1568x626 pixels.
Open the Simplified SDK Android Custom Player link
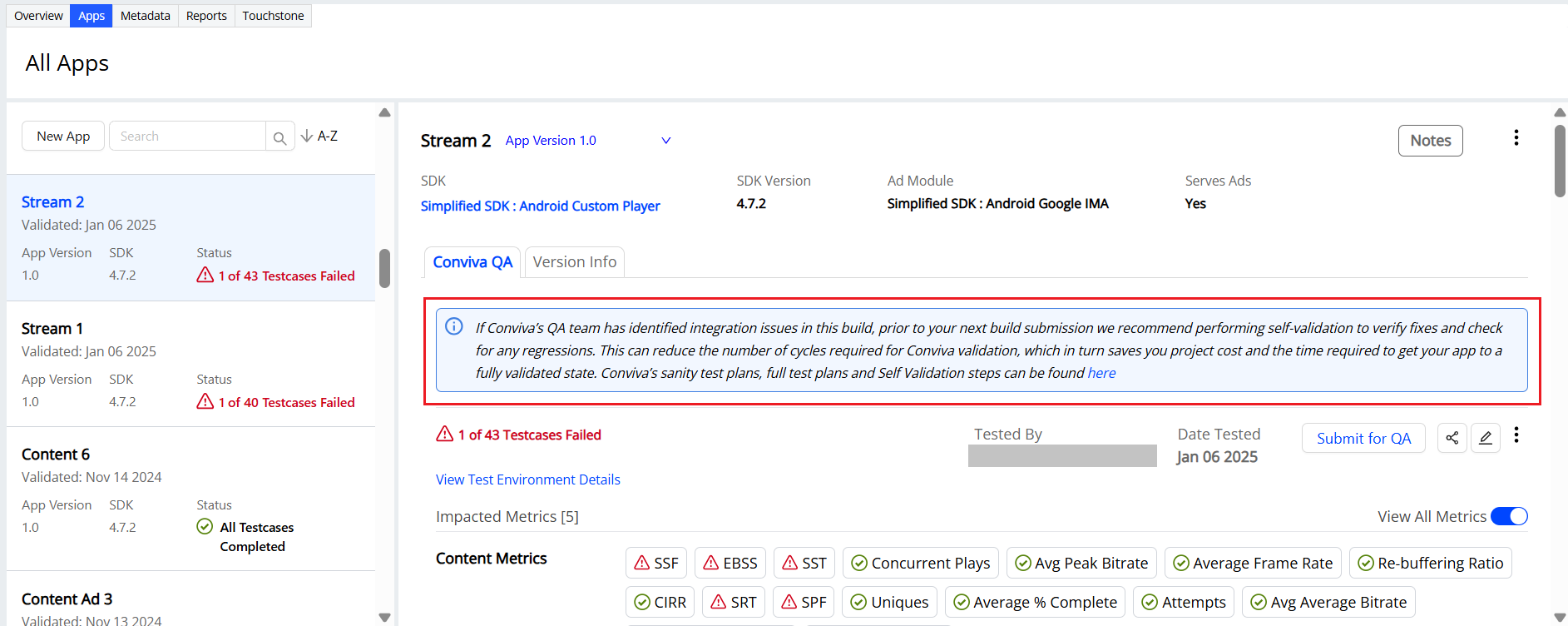click(x=540, y=206)
